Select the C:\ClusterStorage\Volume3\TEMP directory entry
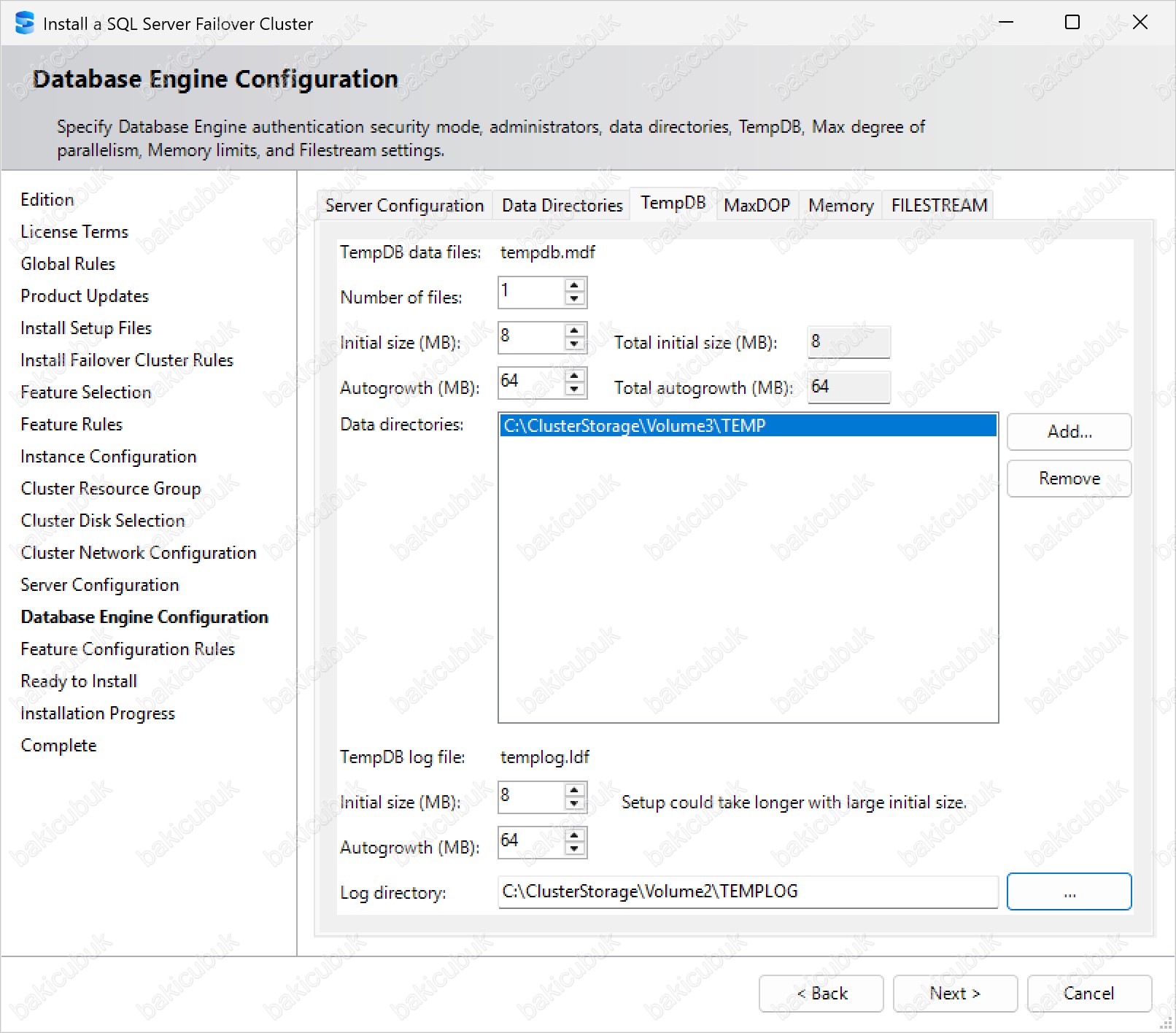 (747, 426)
